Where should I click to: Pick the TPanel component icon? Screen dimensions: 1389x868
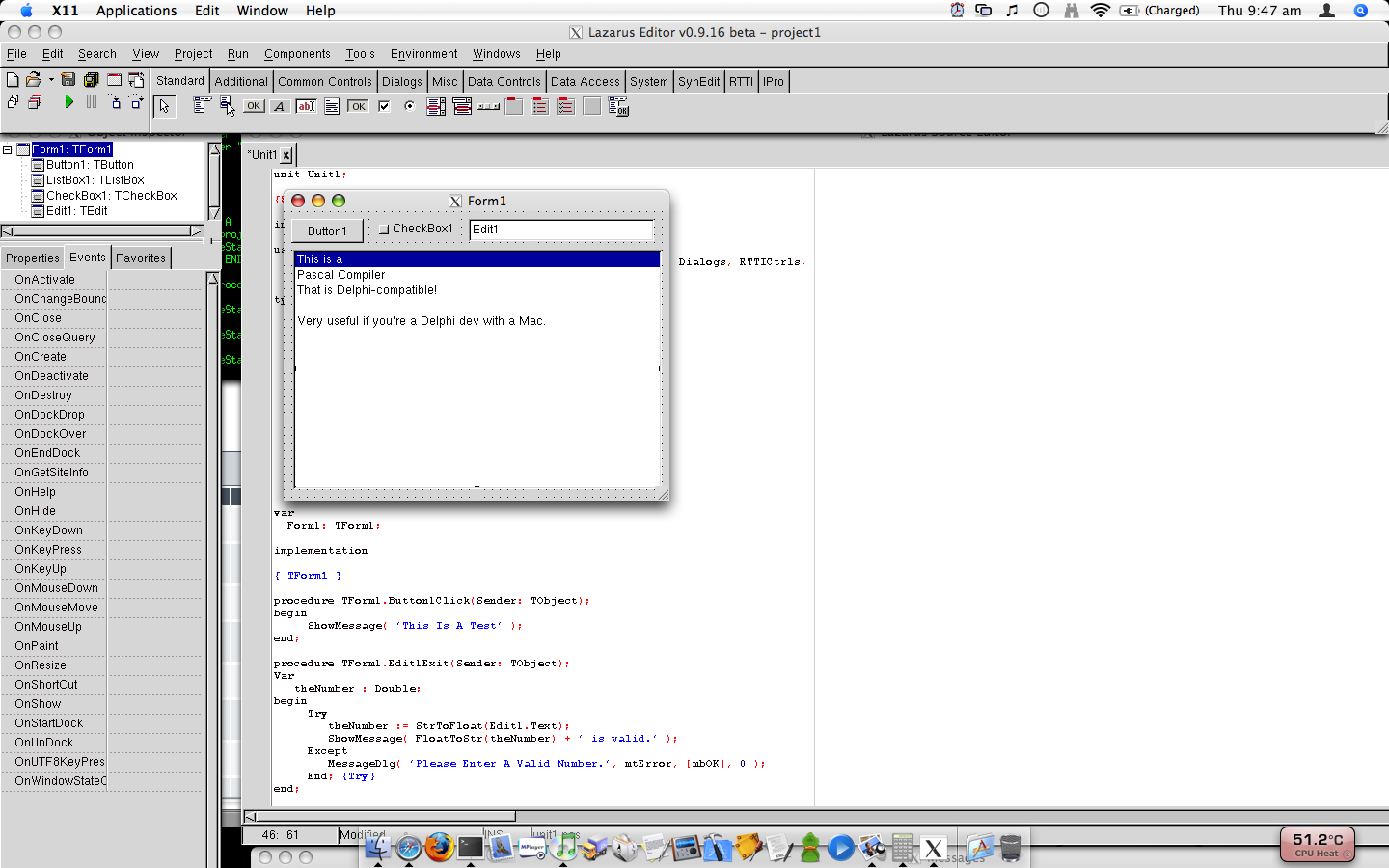tap(592, 106)
